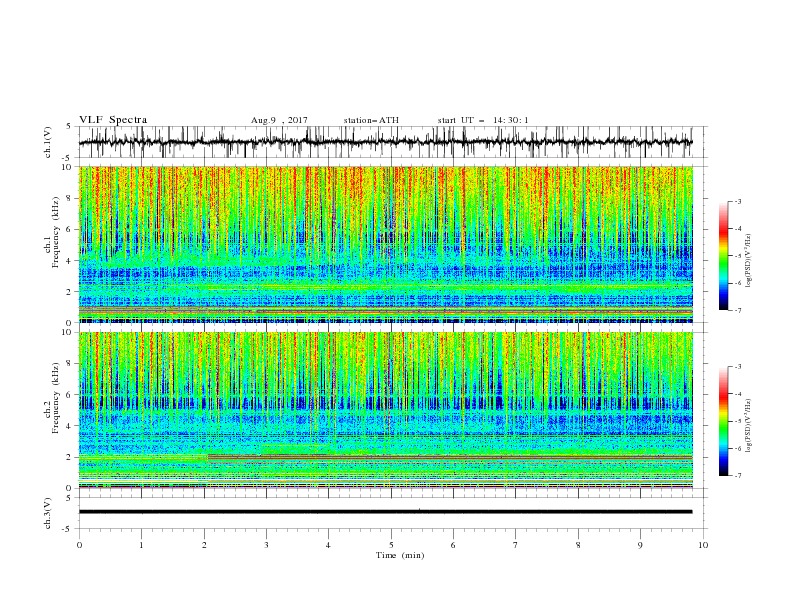Click the '1' label on the time axis

click(x=141, y=545)
